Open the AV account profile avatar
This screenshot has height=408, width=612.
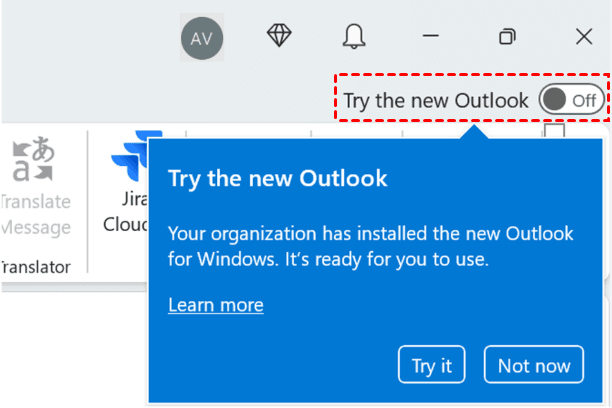pos(202,37)
